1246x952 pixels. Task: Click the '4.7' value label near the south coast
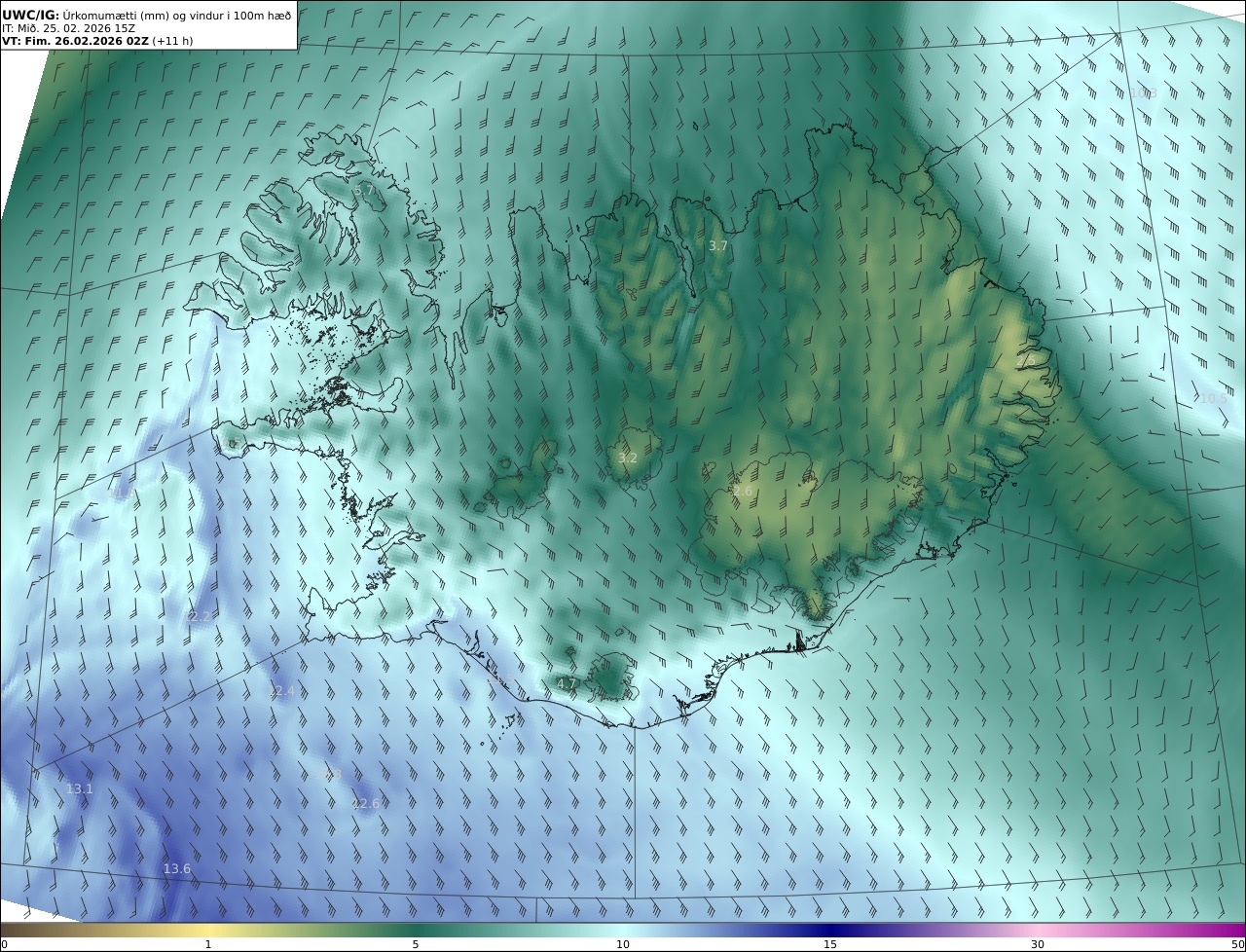pos(567,683)
